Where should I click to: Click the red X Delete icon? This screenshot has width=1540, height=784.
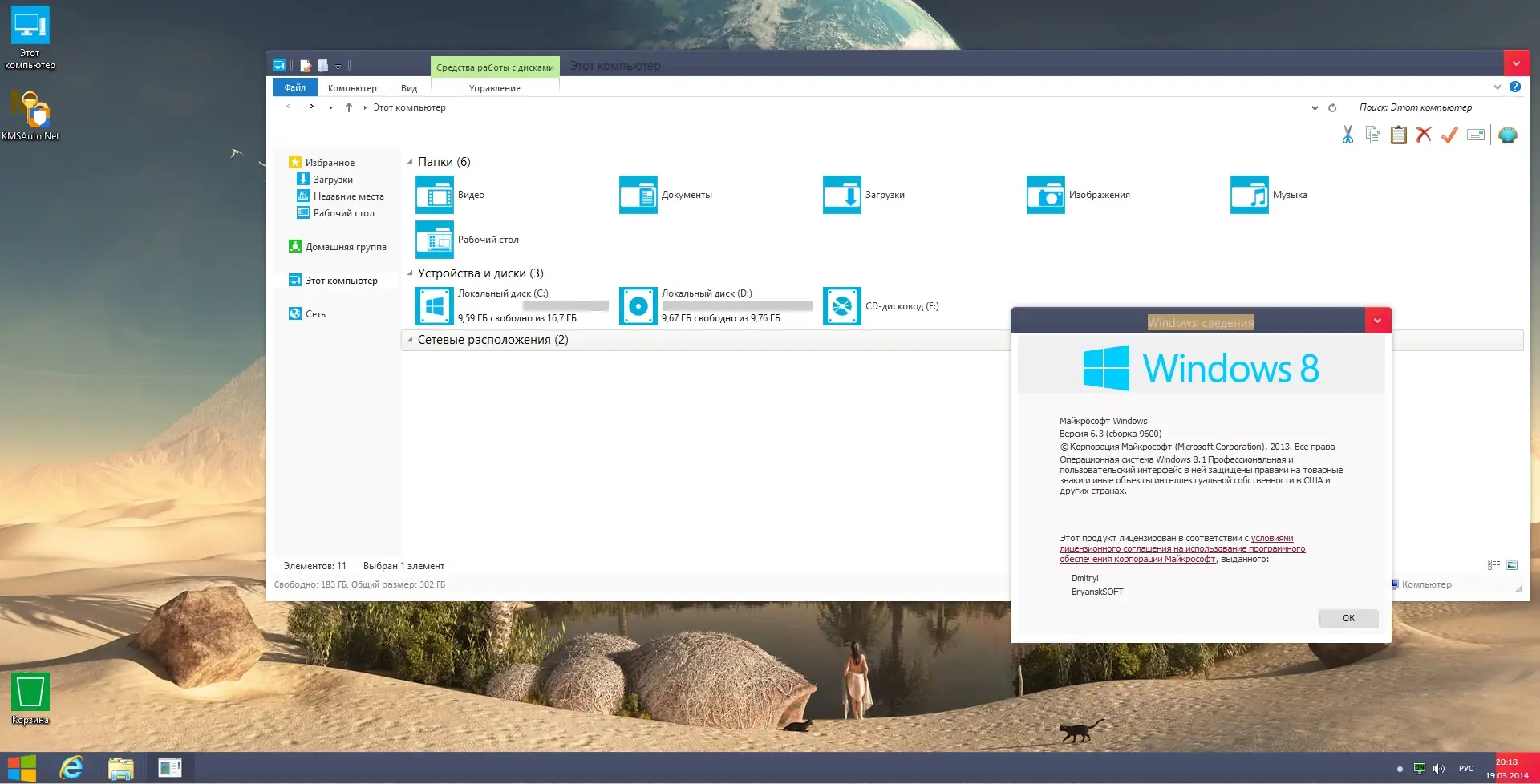pos(1424,135)
